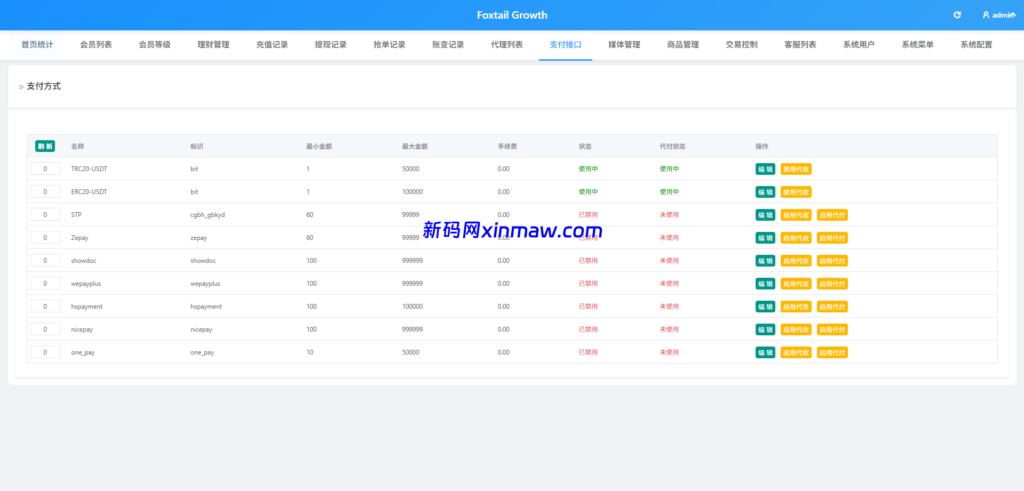This screenshot has height=491, width=1024.
Task: Go to the 客服列表 tab
Action: (x=800, y=45)
